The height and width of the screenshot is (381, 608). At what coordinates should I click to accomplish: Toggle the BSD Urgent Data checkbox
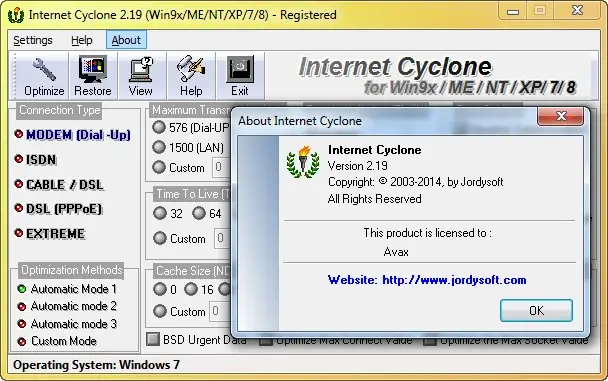coord(153,340)
